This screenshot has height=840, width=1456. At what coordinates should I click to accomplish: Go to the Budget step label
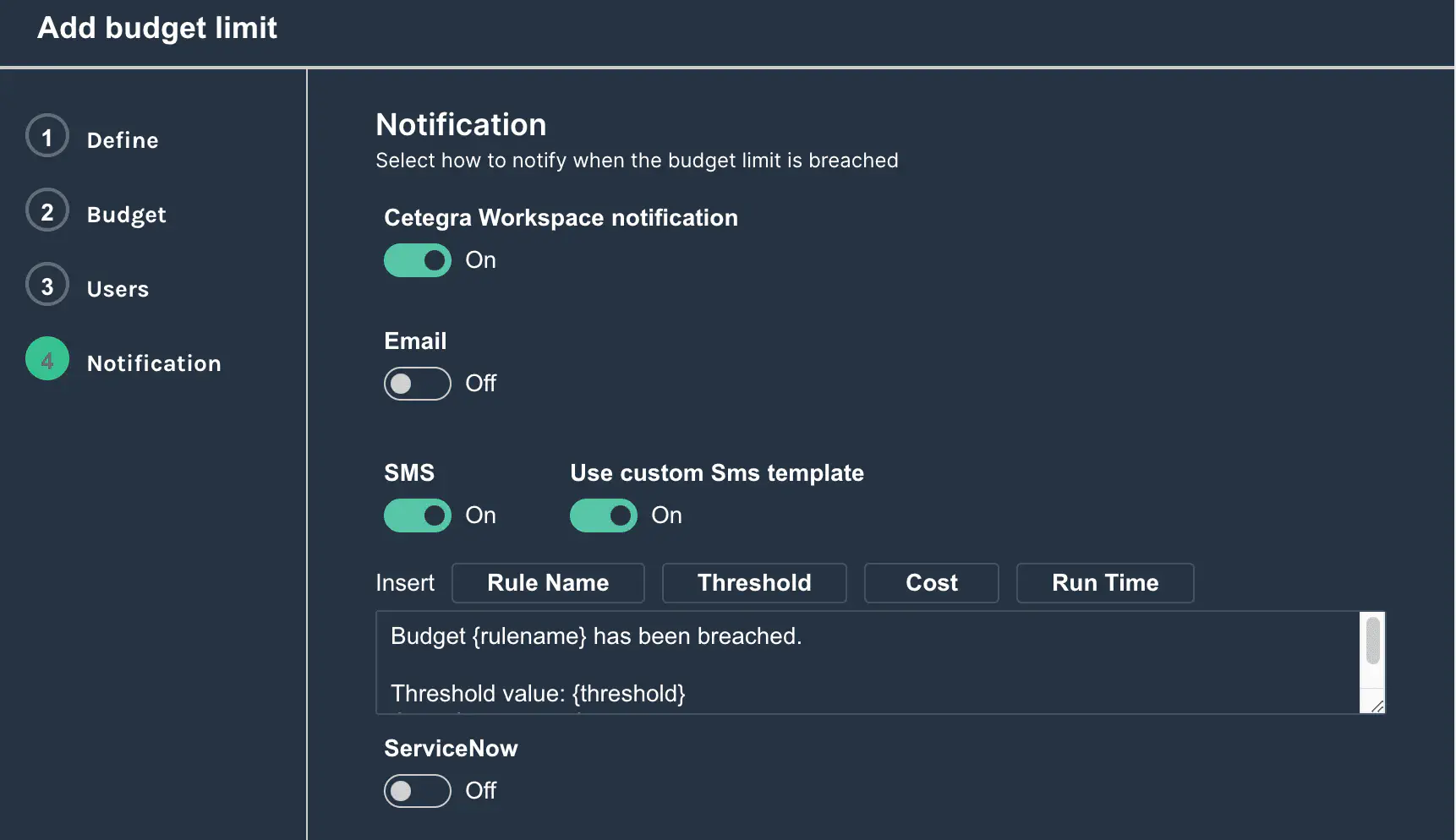click(x=126, y=215)
